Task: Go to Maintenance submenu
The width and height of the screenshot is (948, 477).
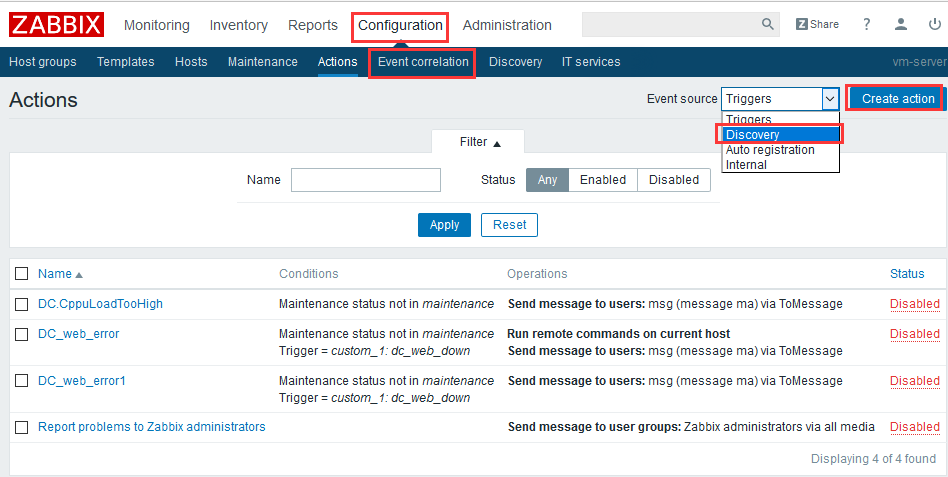Action: pos(262,62)
